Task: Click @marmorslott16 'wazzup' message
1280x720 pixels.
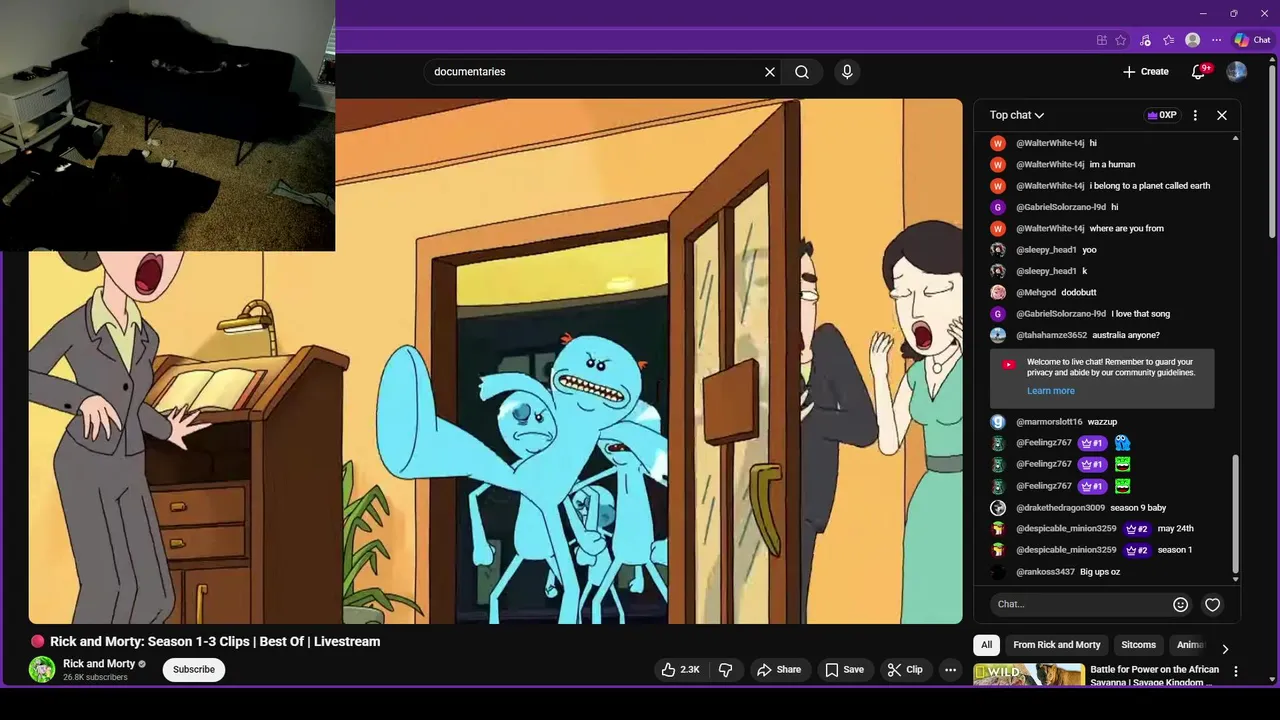Action: [1102, 422]
